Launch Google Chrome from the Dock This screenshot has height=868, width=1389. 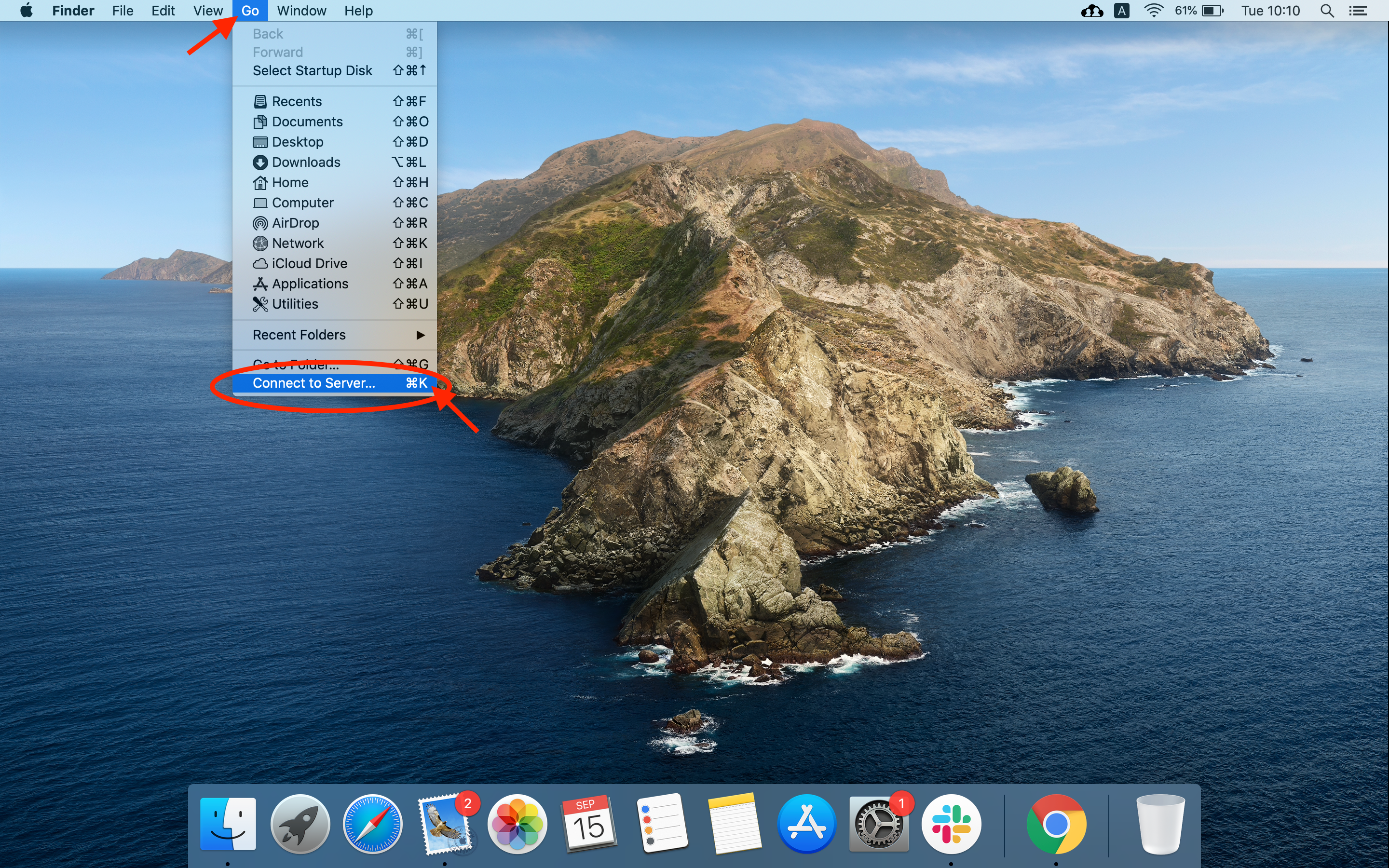(x=1056, y=824)
